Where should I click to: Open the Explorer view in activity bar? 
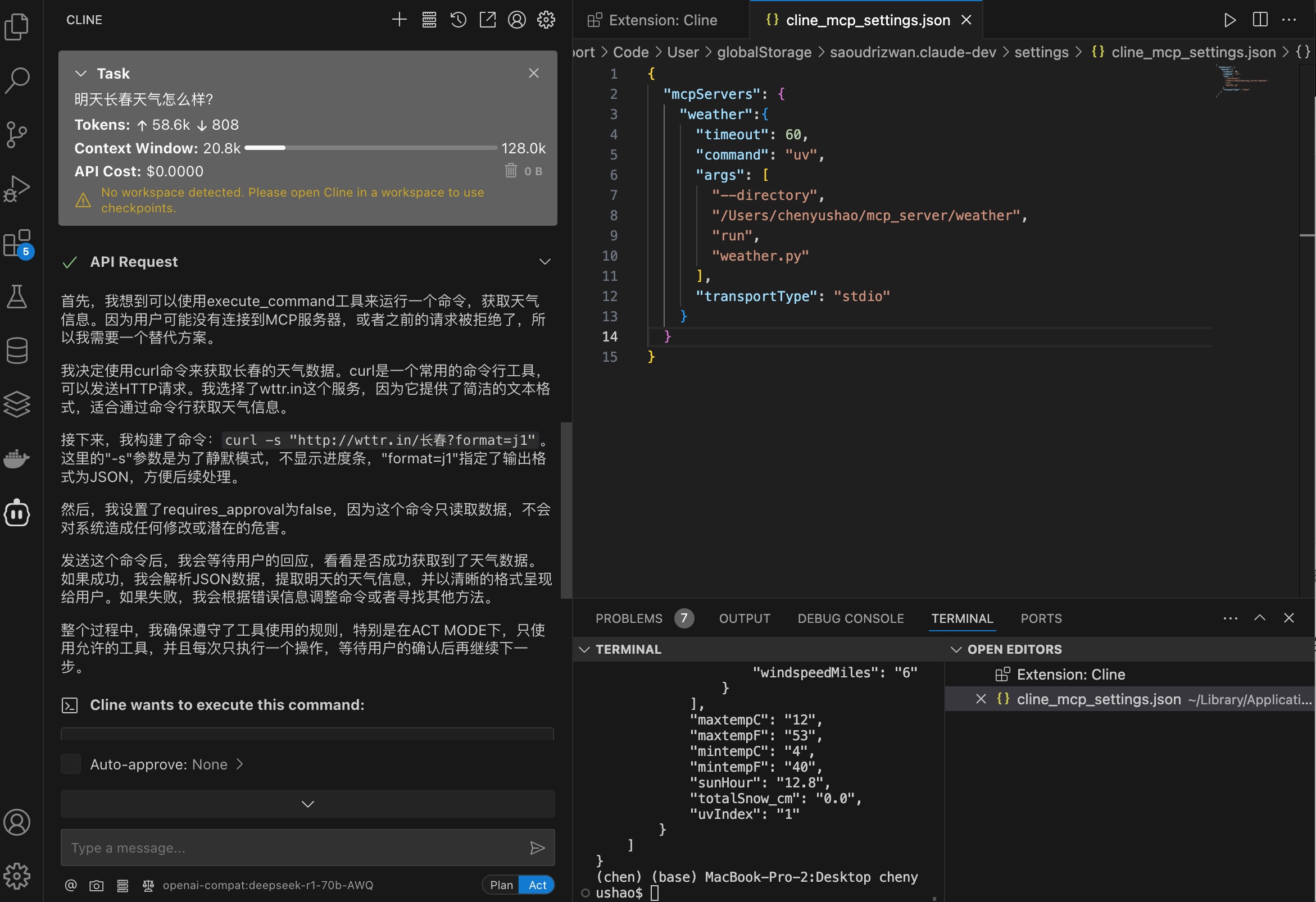(x=17, y=26)
